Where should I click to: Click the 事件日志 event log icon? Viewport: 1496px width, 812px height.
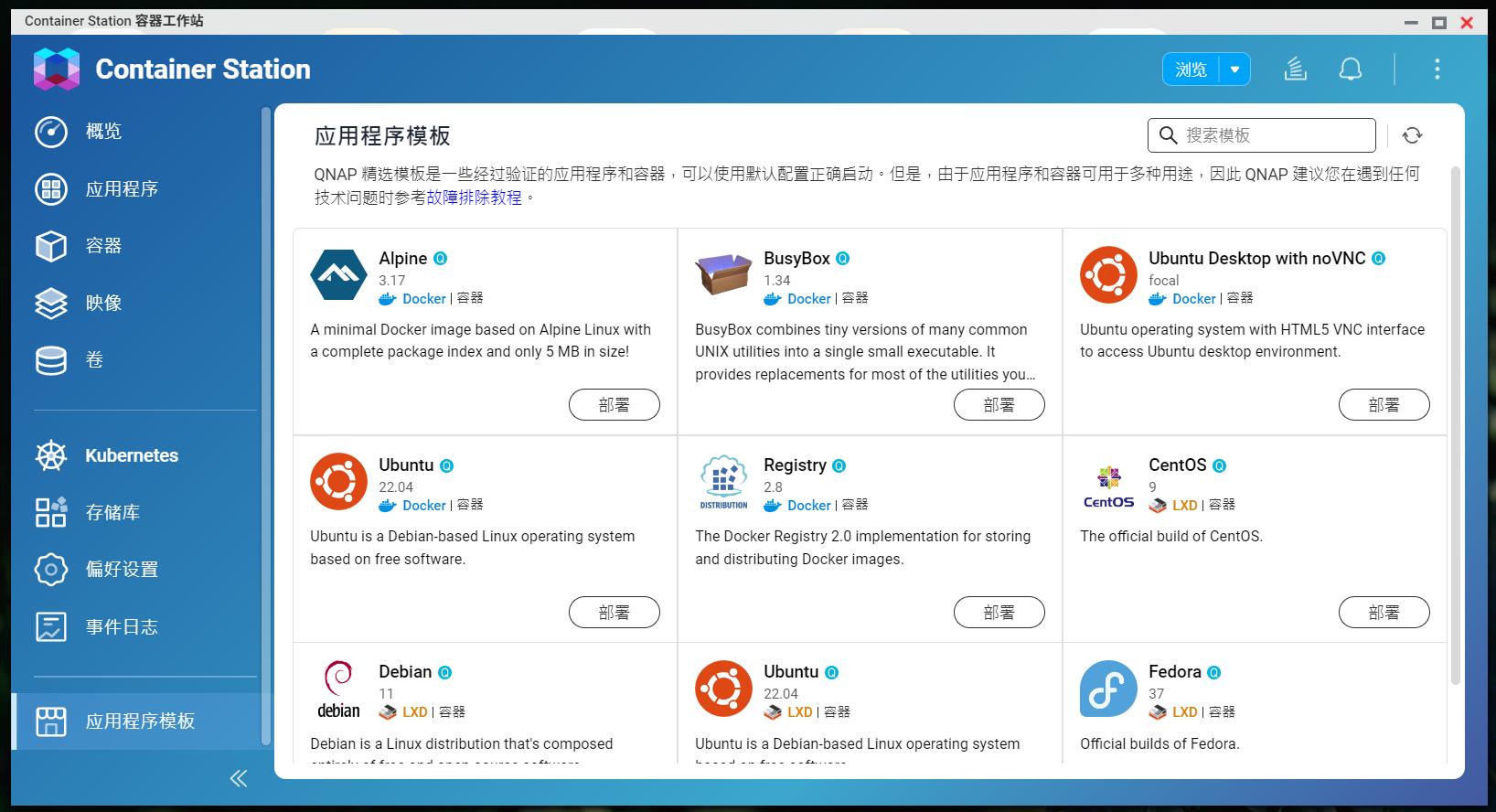(51, 626)
